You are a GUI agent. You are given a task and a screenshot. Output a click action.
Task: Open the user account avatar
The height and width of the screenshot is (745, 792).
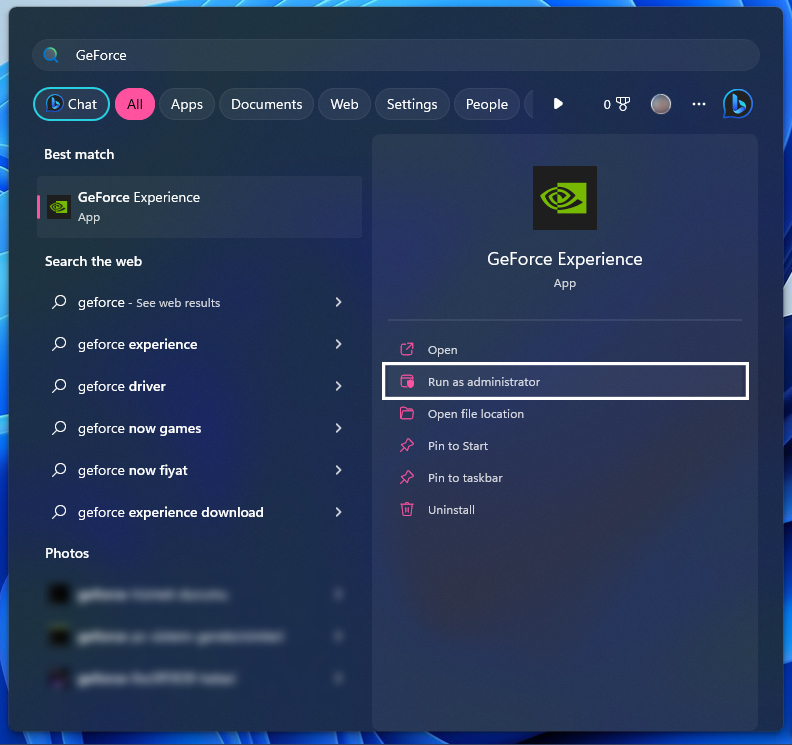coord(661,104)
